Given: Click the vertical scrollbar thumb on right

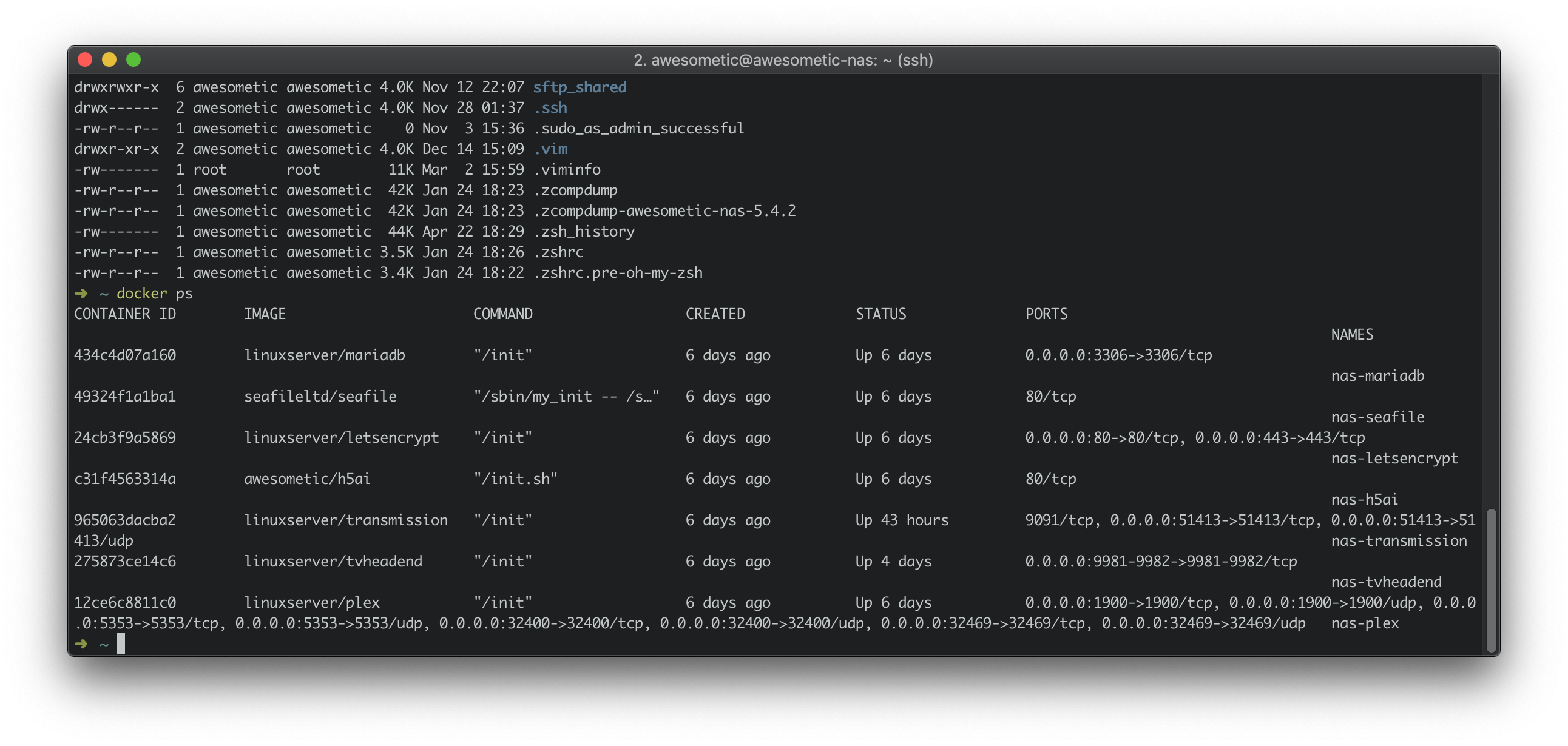Looking at the screenshot, I should [1491, 580].
